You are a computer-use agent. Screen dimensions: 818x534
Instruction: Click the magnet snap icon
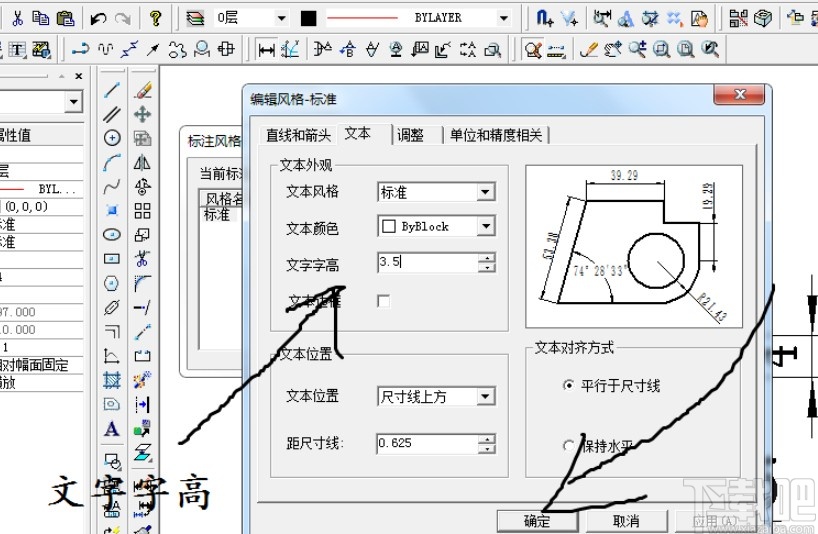pos(544,19)
